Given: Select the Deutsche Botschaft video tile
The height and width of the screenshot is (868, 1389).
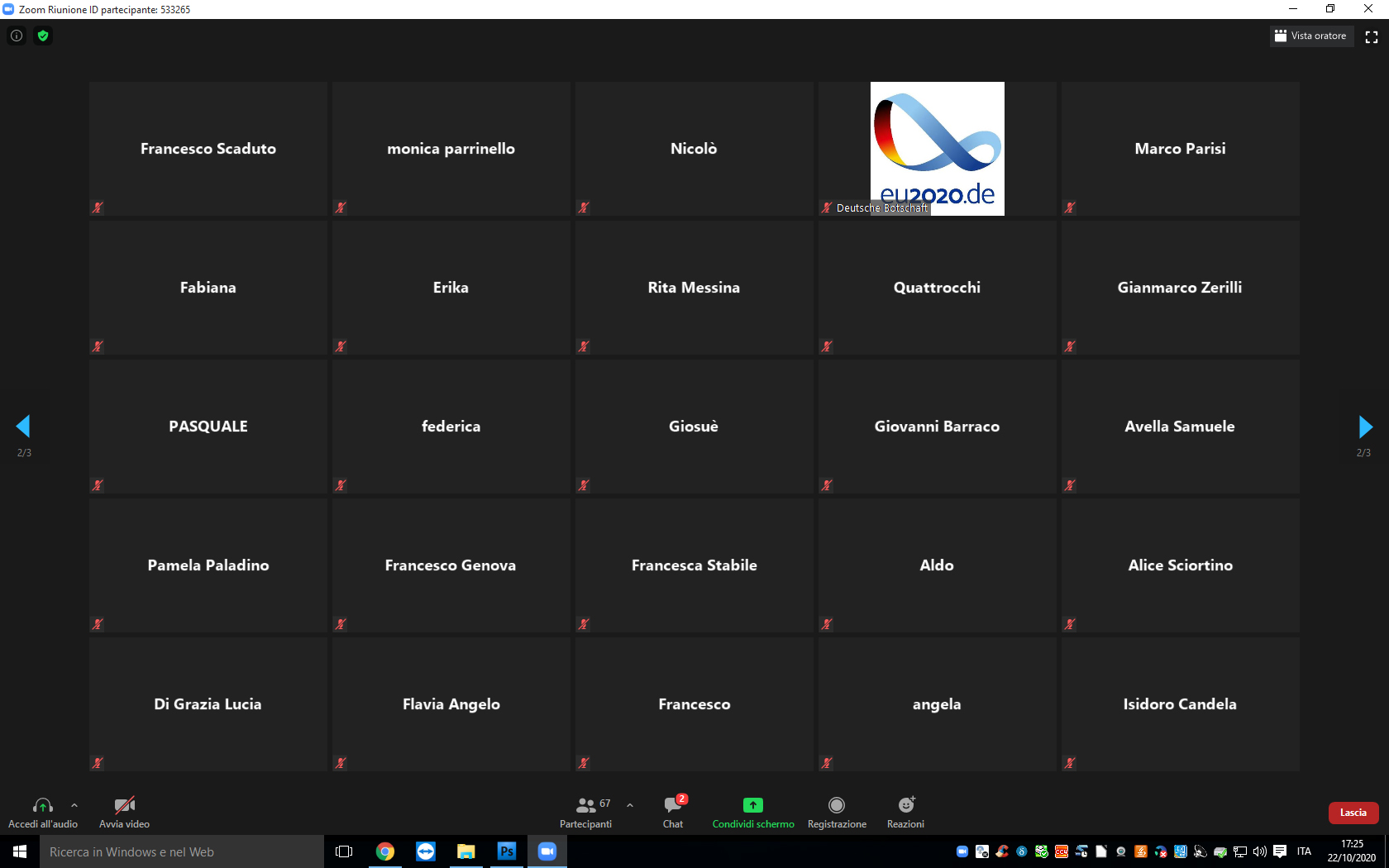Looking at the screenshot, I should click(x=938, y=149).
